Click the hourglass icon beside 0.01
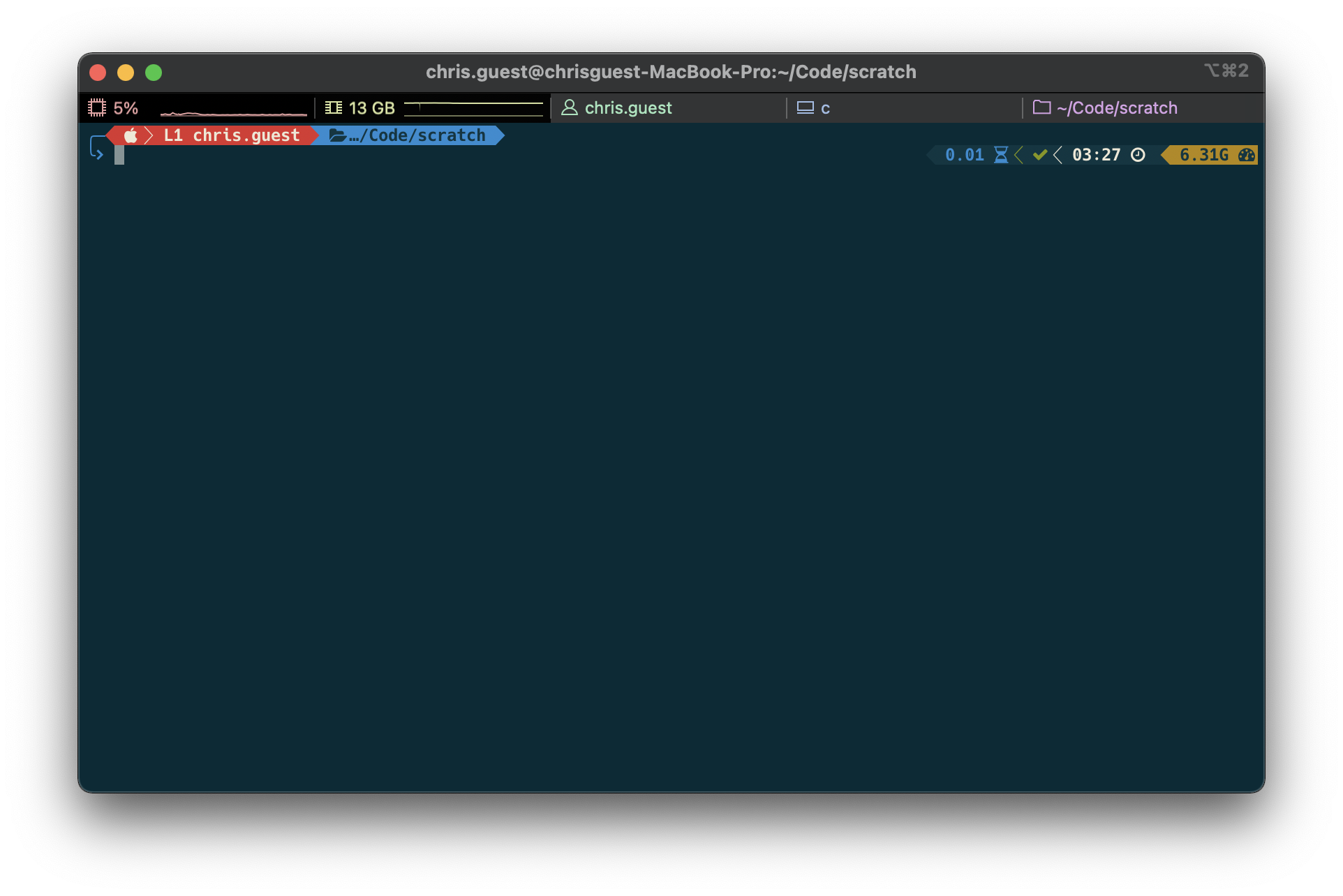This screenshot has height=896, width=1343. pos(1002,155)
